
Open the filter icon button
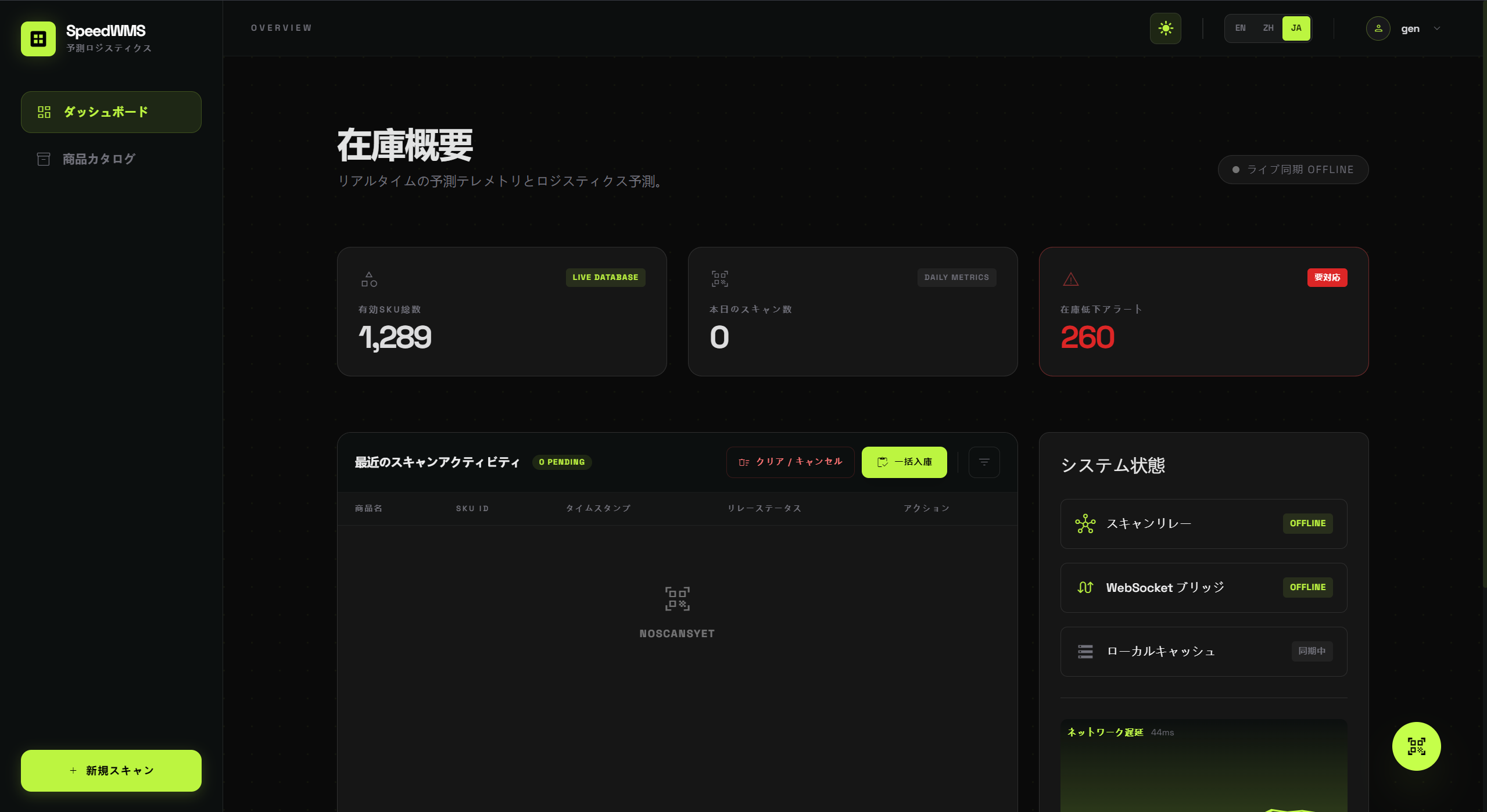tap(984, 462)
